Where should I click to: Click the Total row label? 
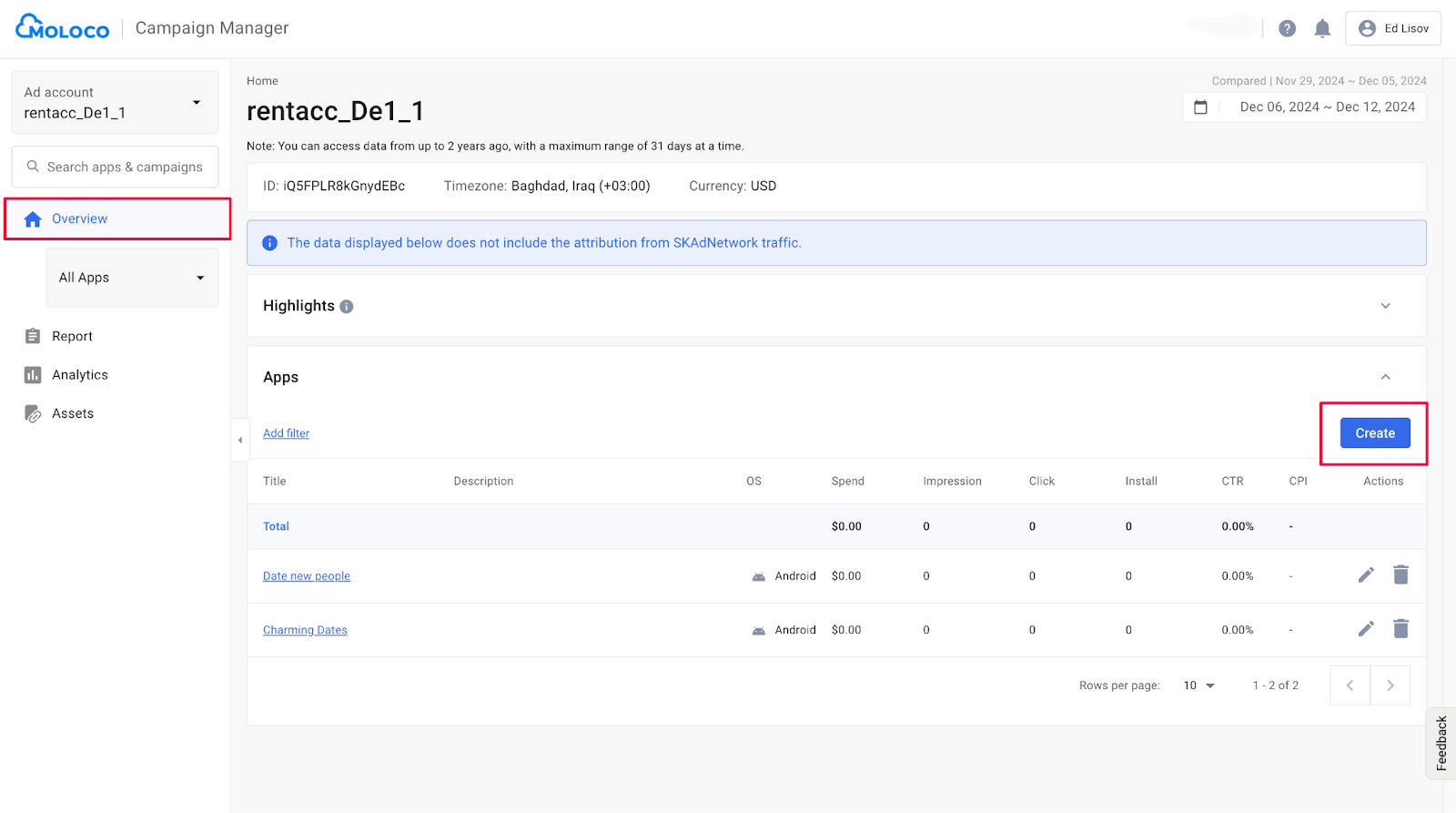pyautogui.click(x=276, y=526)
